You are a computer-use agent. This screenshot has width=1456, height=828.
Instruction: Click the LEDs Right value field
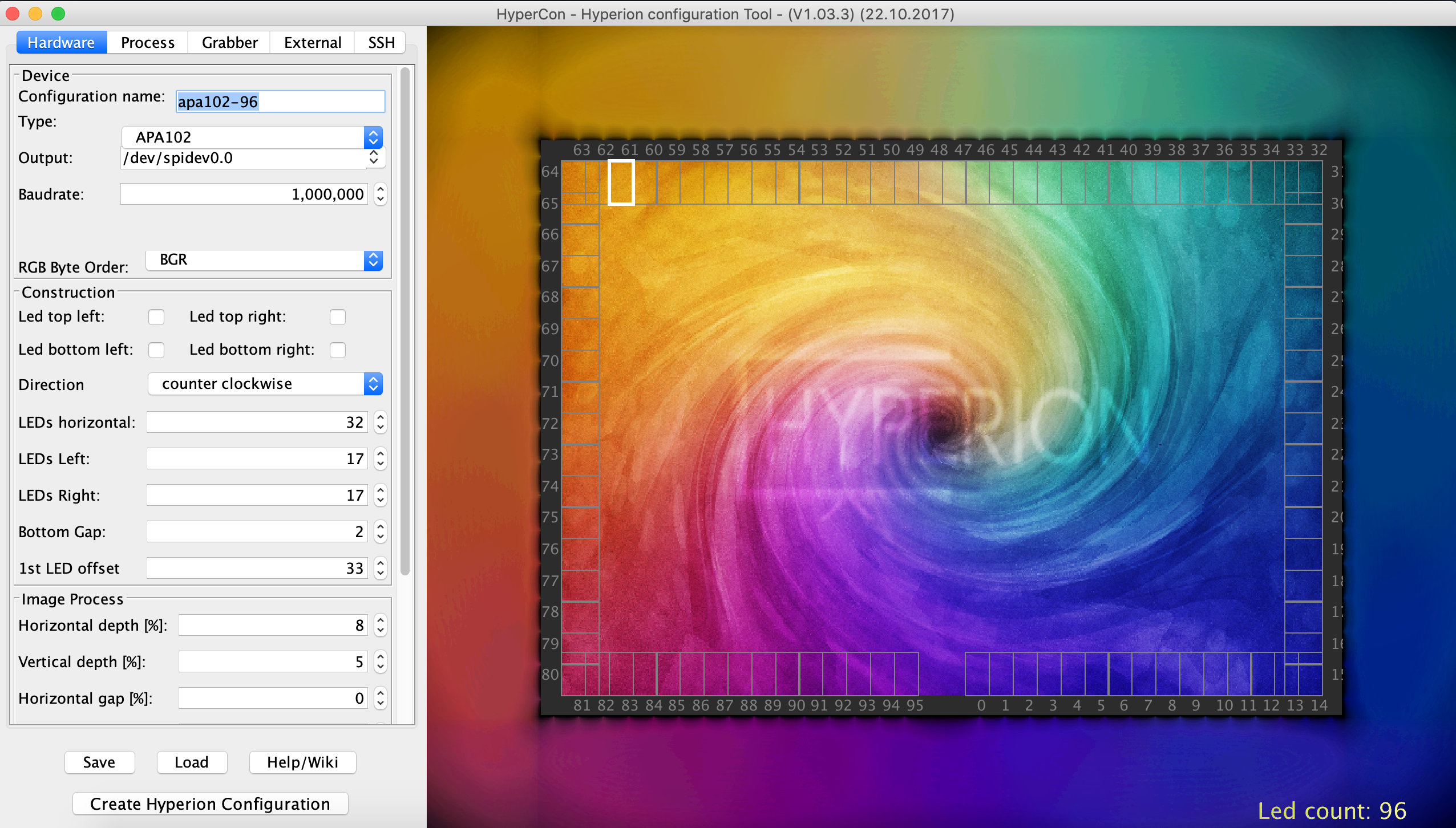coord(257,495)
